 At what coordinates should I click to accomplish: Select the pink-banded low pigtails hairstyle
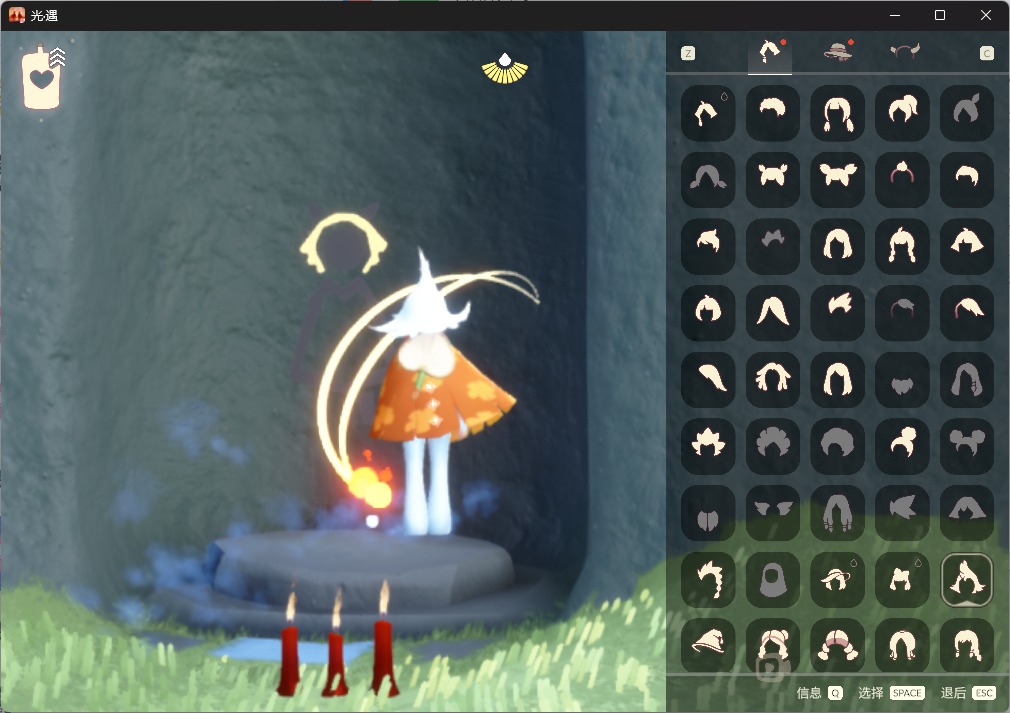pos(837,645)
